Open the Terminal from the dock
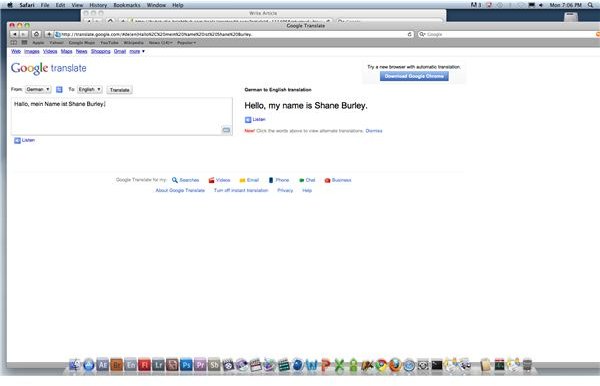Image resolution: width=600 pixels, height=386 pixels. coord(437,365)
